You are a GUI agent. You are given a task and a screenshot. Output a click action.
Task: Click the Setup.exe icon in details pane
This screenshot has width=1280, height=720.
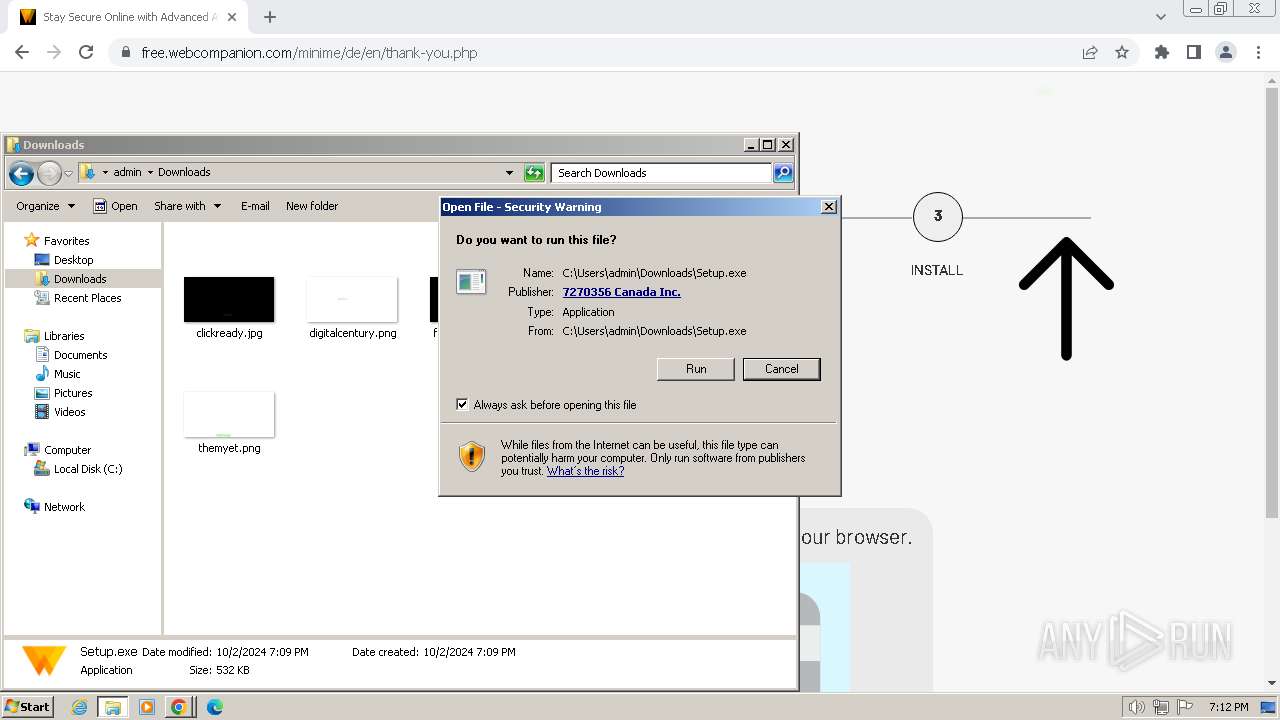pyautogui.click(x=44, y=661)
